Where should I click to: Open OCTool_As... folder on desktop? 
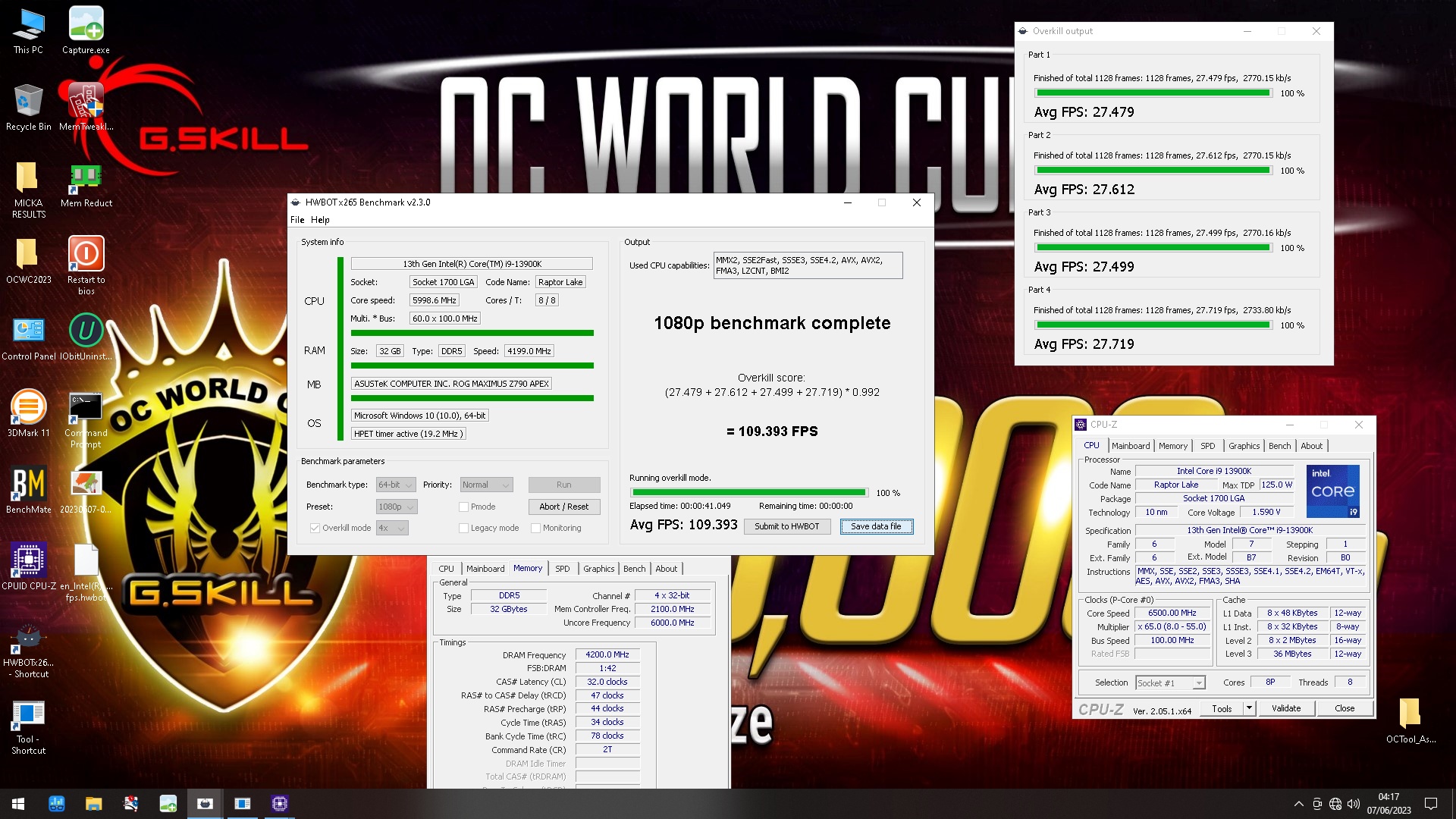(x=1410, y=720)
